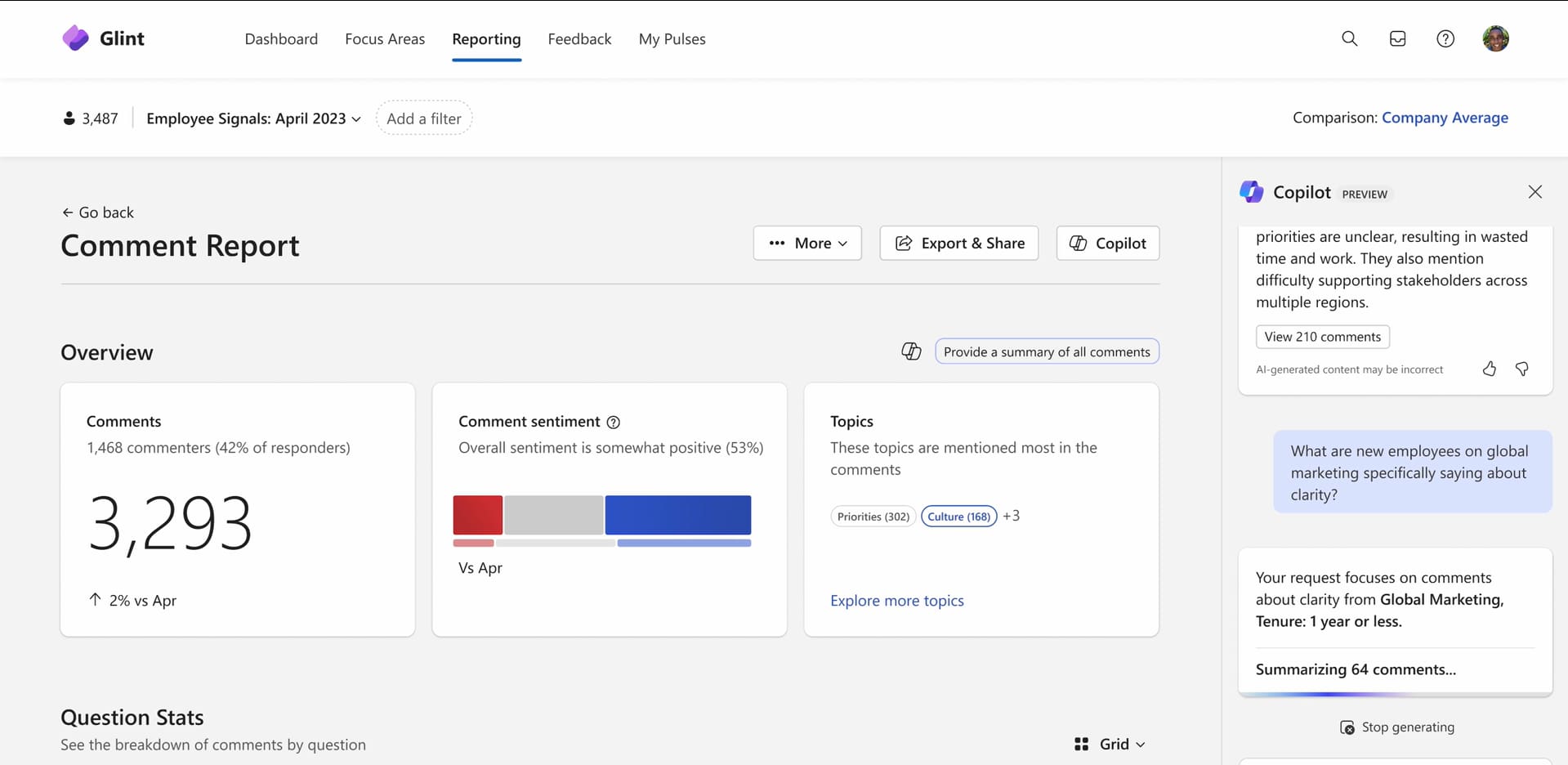Open the user profile avatar
Screen dimensions: 1568x765
(1495, 38)
